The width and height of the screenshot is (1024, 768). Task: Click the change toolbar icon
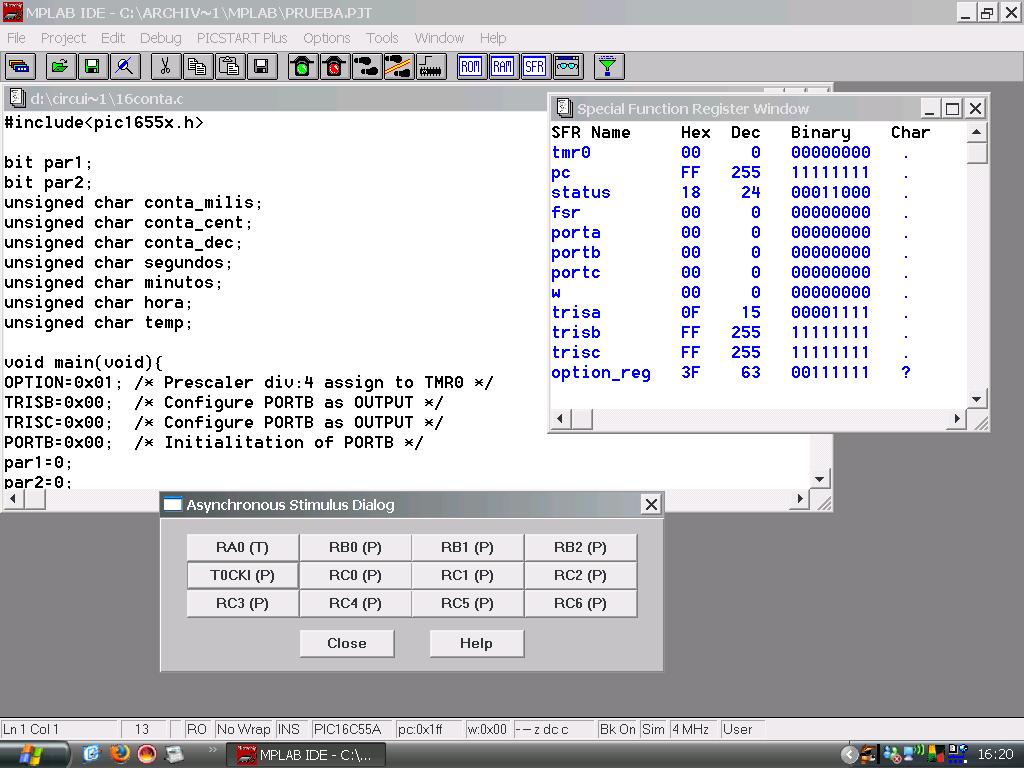[x=20, y=67]
